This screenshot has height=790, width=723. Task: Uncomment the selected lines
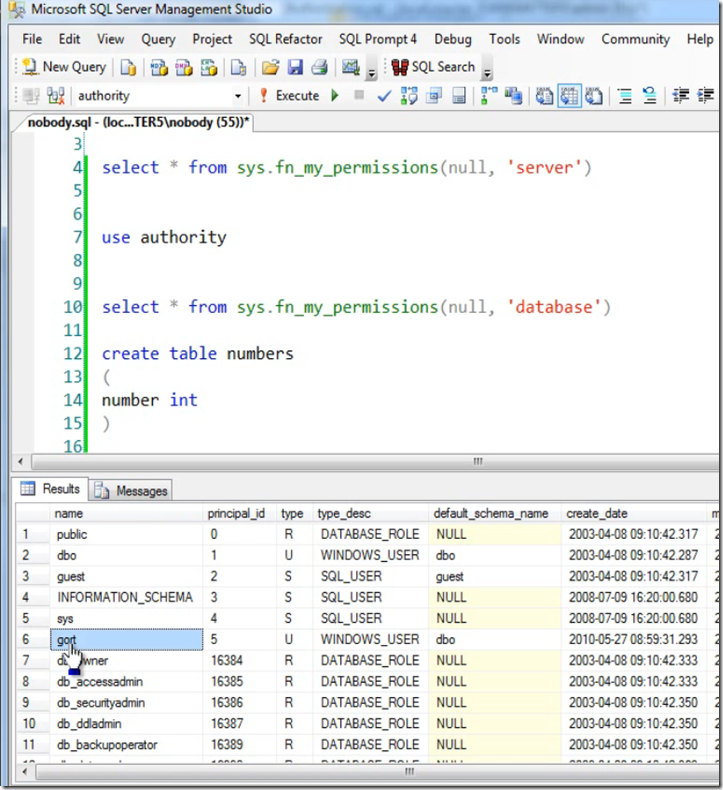click(649, 96)
